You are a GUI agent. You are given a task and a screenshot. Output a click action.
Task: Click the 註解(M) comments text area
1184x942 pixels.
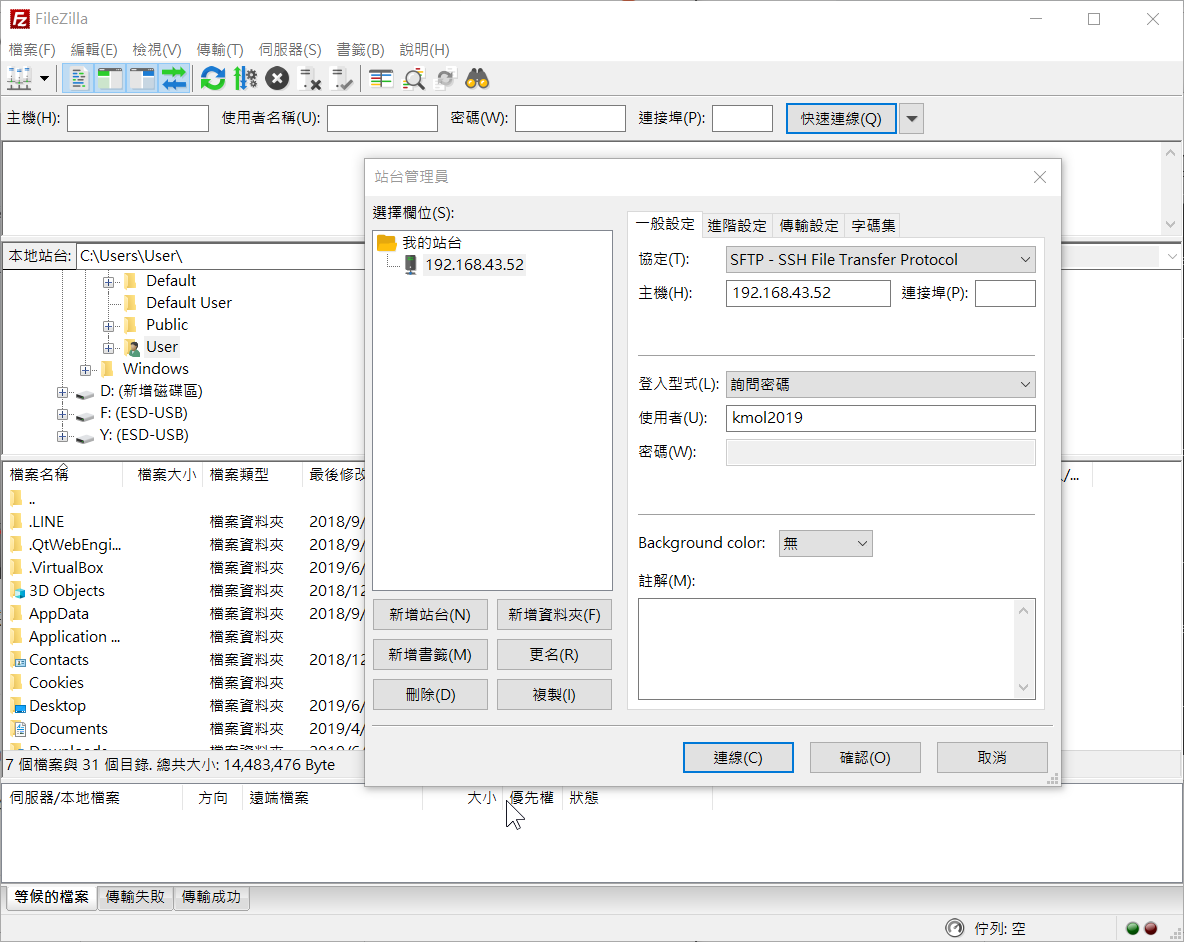tap(837, 649)
